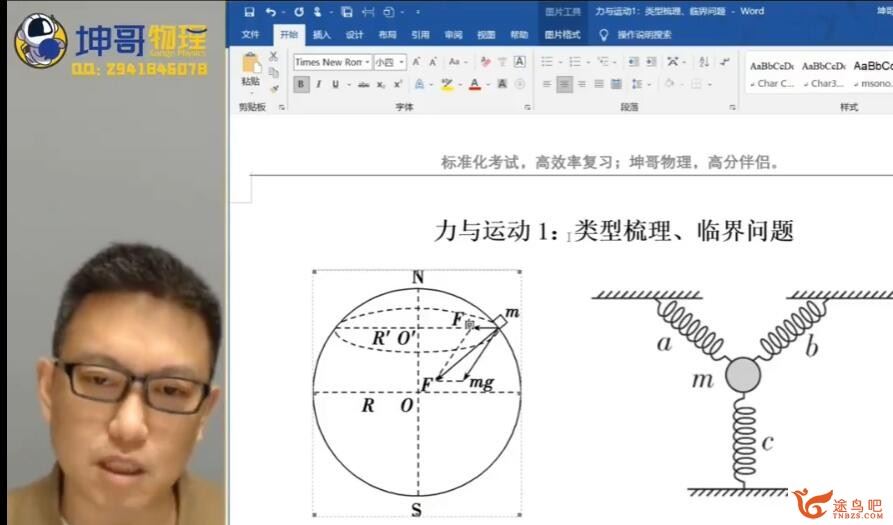Open the 布局 Layout tab
This screenshot has height=525, width=893.
[x=387, y=35]
